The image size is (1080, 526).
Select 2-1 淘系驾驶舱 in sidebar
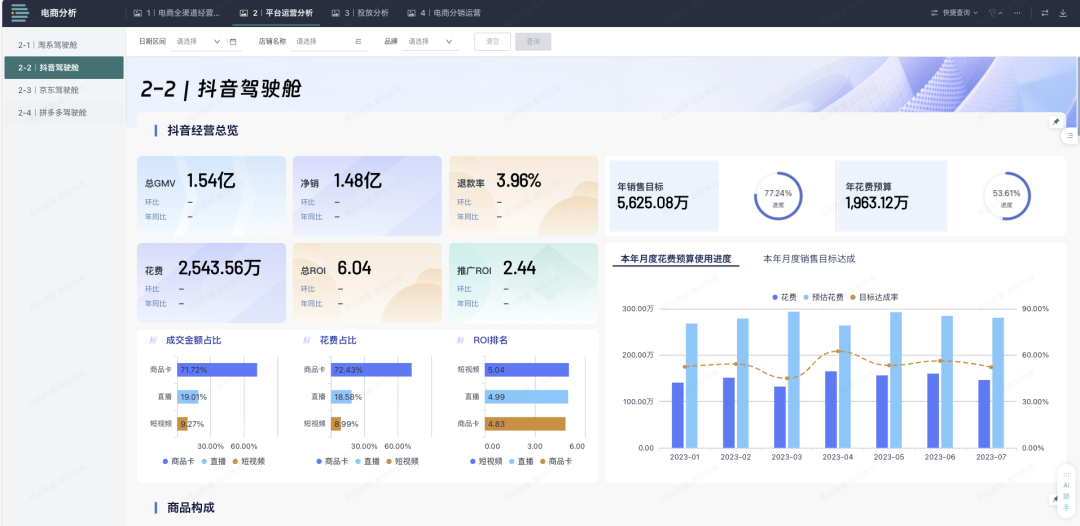point(63,45)
